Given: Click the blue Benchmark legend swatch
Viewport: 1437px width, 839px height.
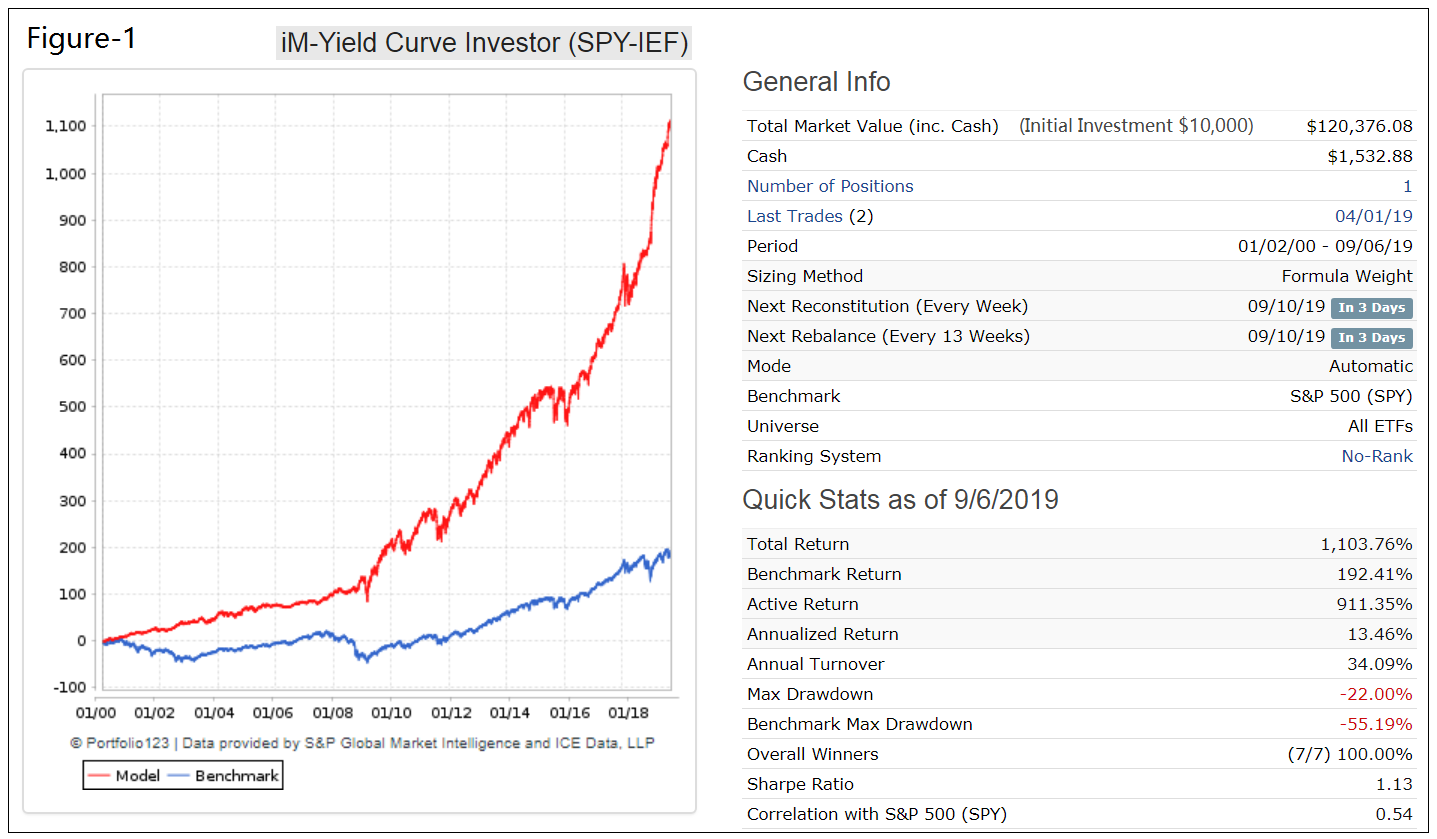Looking at the screenshot, I should [x=179, y=775].
